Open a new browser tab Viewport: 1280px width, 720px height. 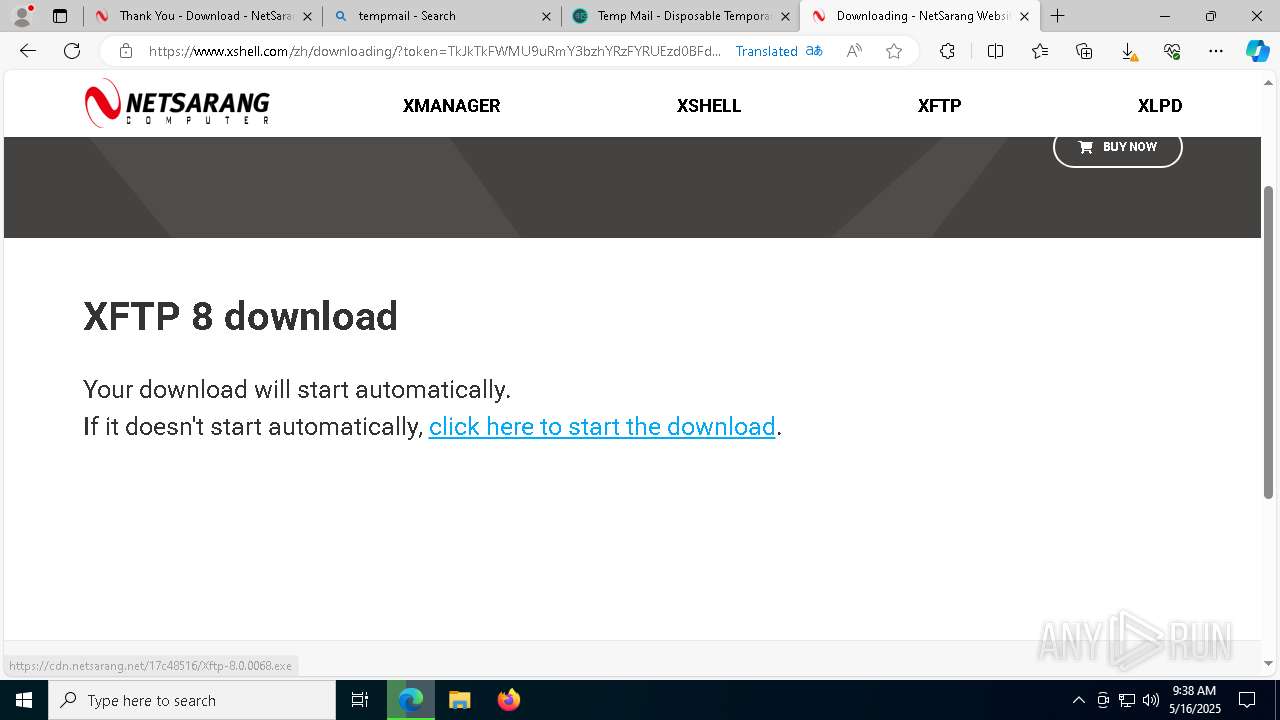pos(1057,16)
